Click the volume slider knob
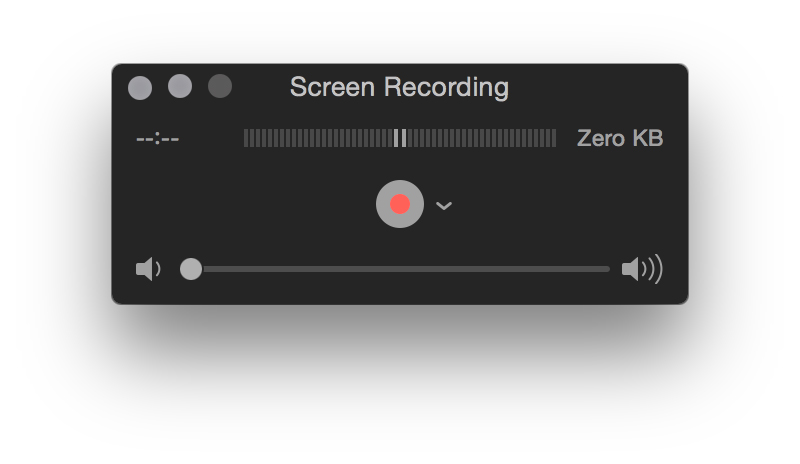 190,269
